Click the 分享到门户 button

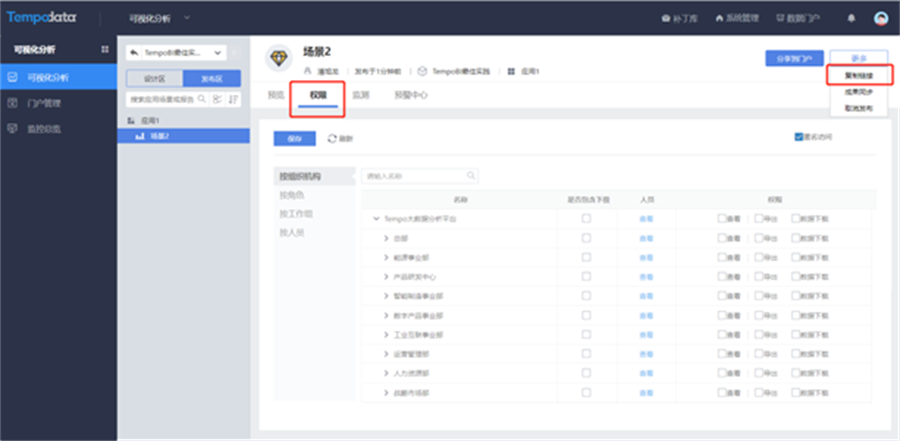coord(794,58)
